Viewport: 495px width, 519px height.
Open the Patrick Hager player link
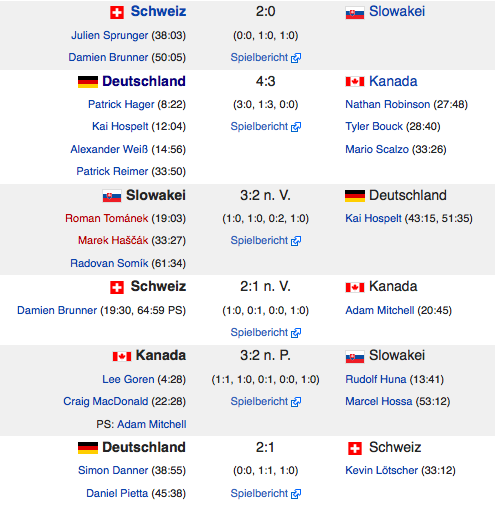(x=121, y=104)
